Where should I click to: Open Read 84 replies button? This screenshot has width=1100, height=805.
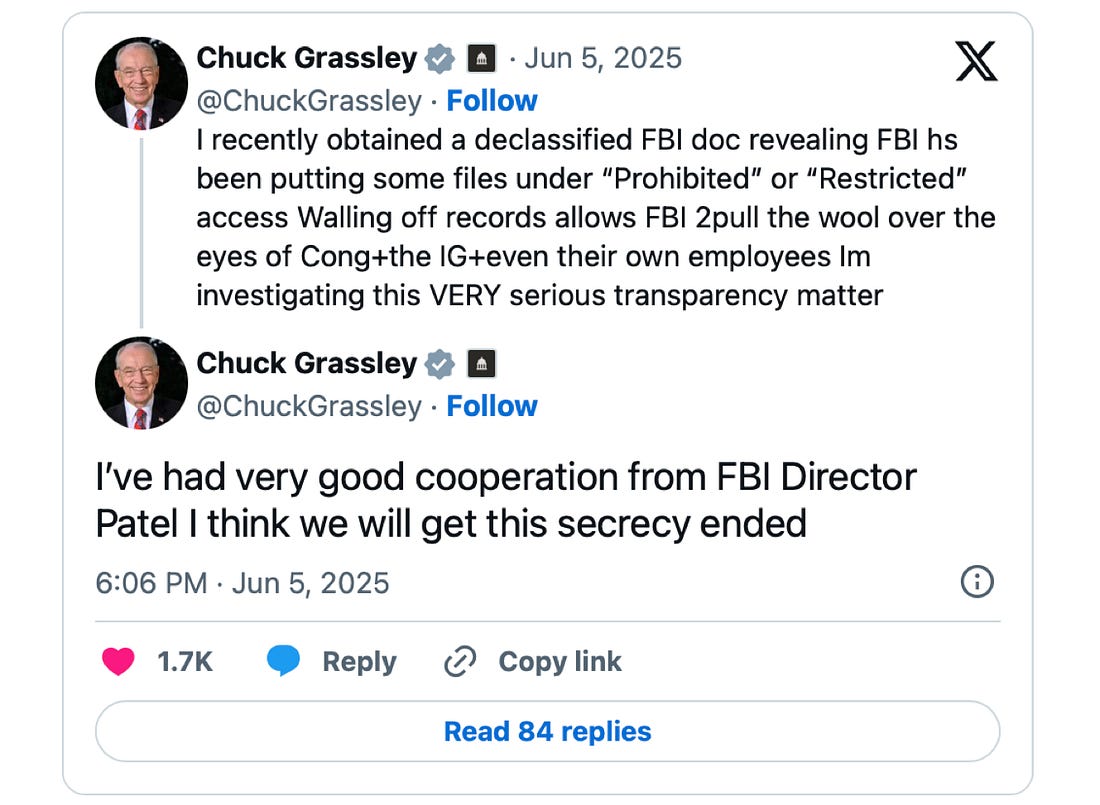pyautogui.click(x=547, y=731)
